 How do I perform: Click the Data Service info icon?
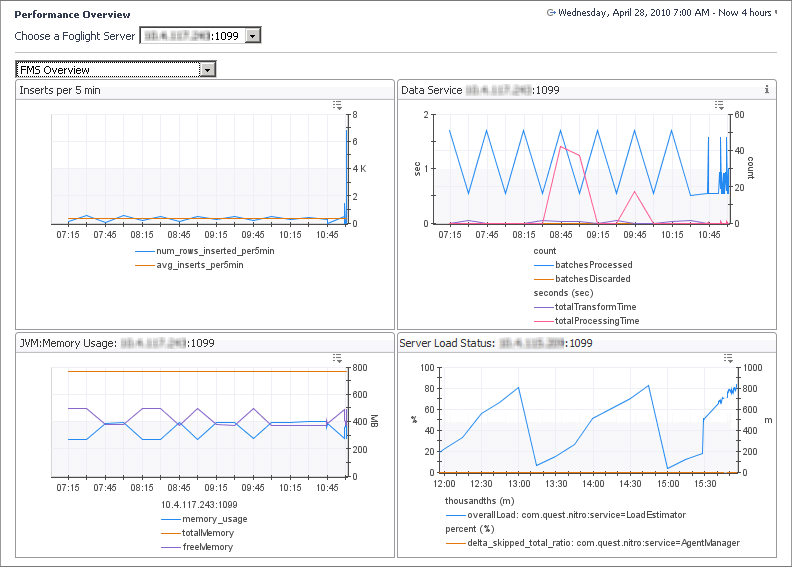[x=766, y=90]
